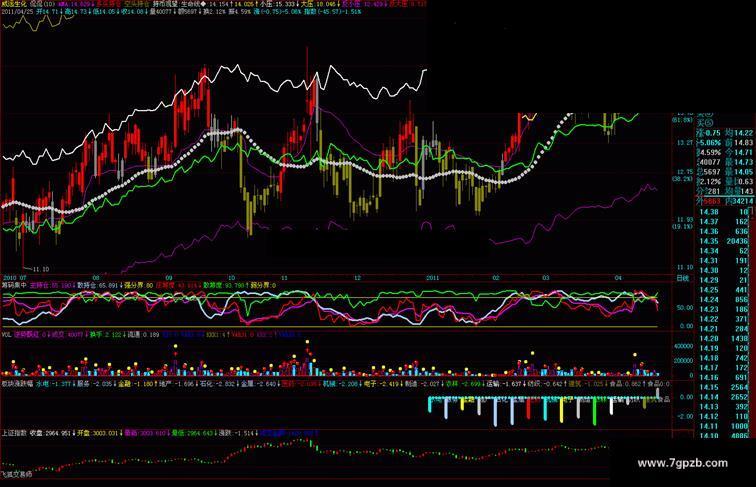
Task: Click the 生命线 value in the header
Action: (x=208, y=3)
